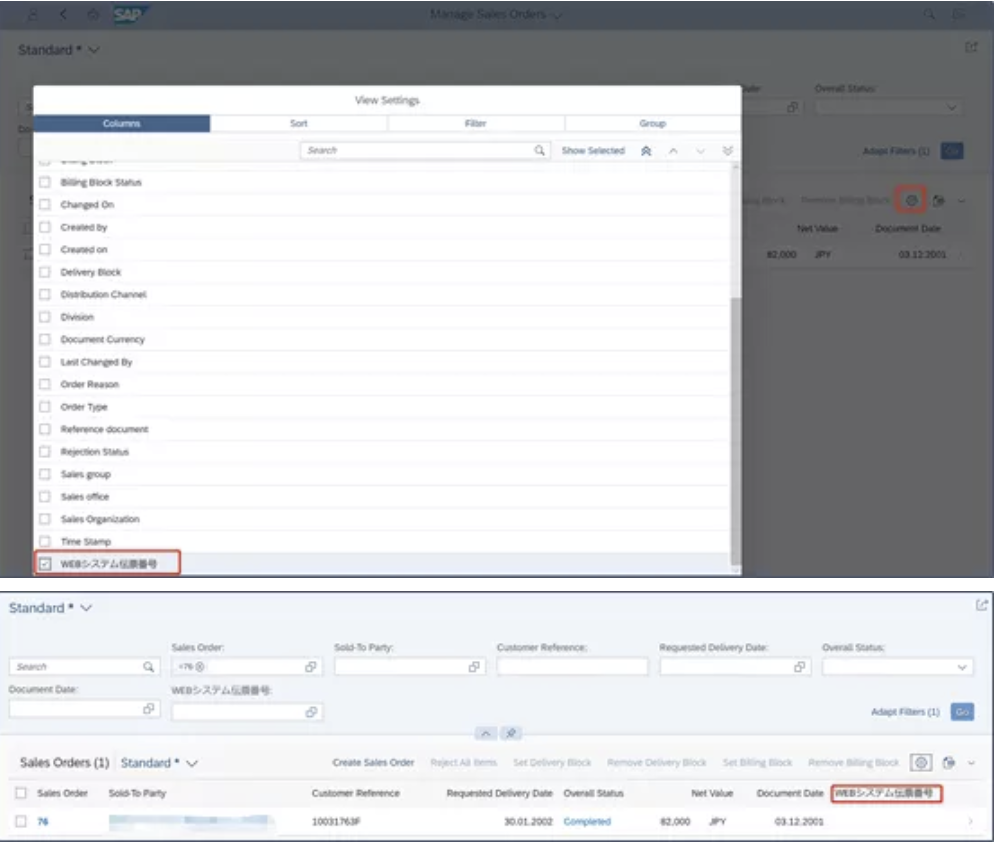Screen dimensions: 1003x842
Task: Check the Order Reason column checkbox
Action: [45, 385]
